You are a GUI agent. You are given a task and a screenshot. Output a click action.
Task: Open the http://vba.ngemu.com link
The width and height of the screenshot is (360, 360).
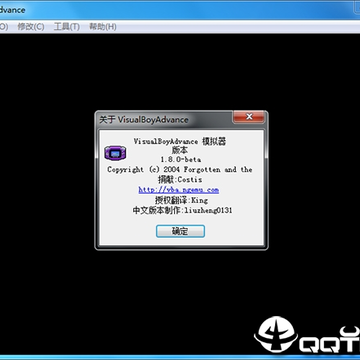coord(179,190)
